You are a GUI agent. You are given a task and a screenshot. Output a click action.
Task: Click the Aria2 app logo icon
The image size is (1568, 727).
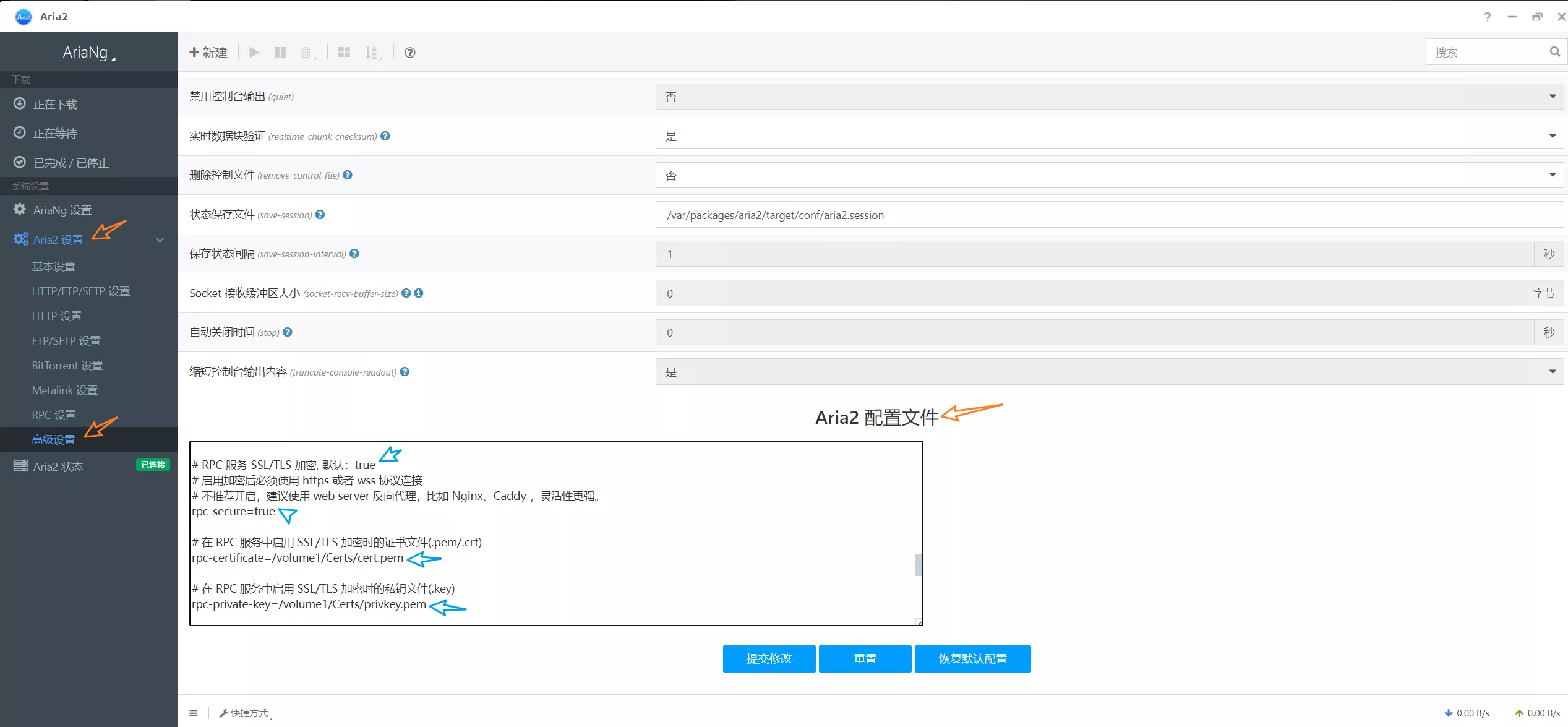[x=24, y=17]
